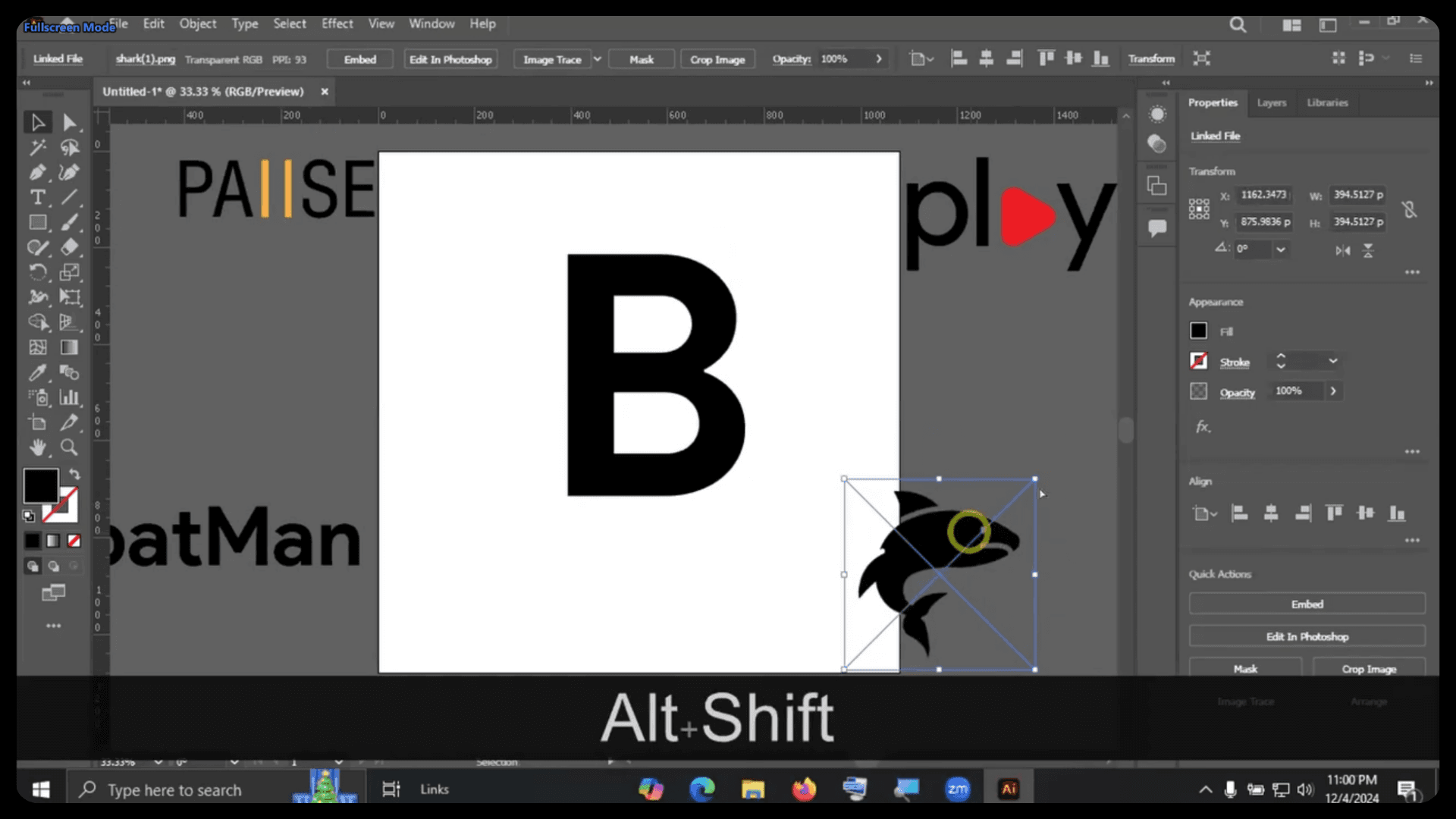Open Align To dropdown in Properties

[x=1205, y=514]
